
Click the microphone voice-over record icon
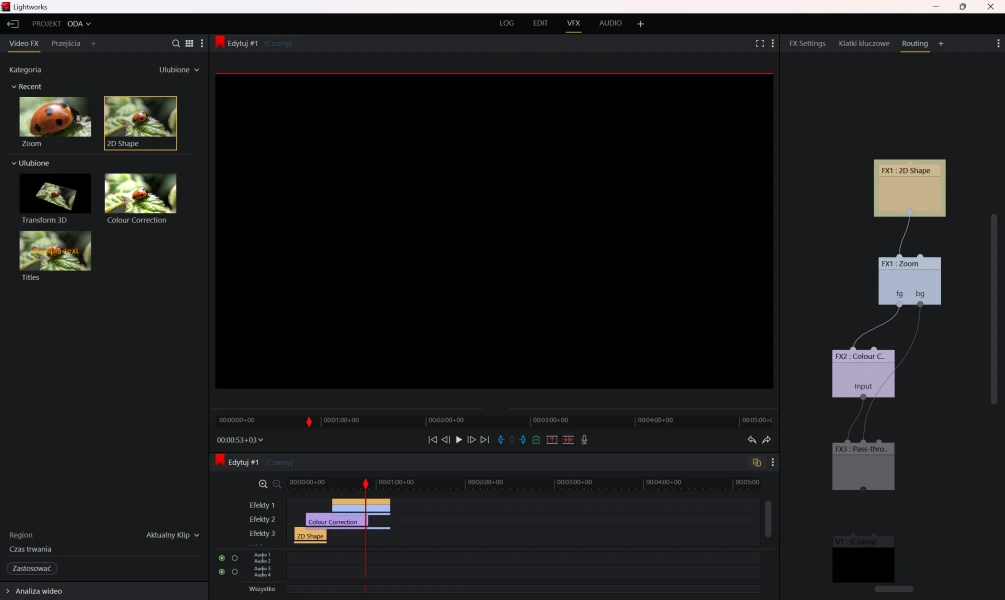584,440
